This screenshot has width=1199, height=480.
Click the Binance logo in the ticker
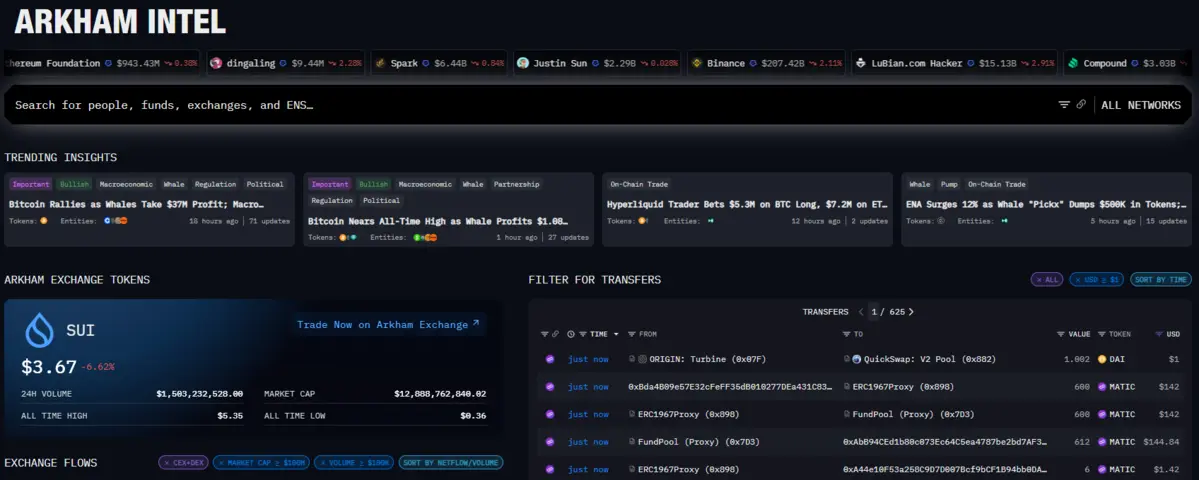click(x=697, y=63)
